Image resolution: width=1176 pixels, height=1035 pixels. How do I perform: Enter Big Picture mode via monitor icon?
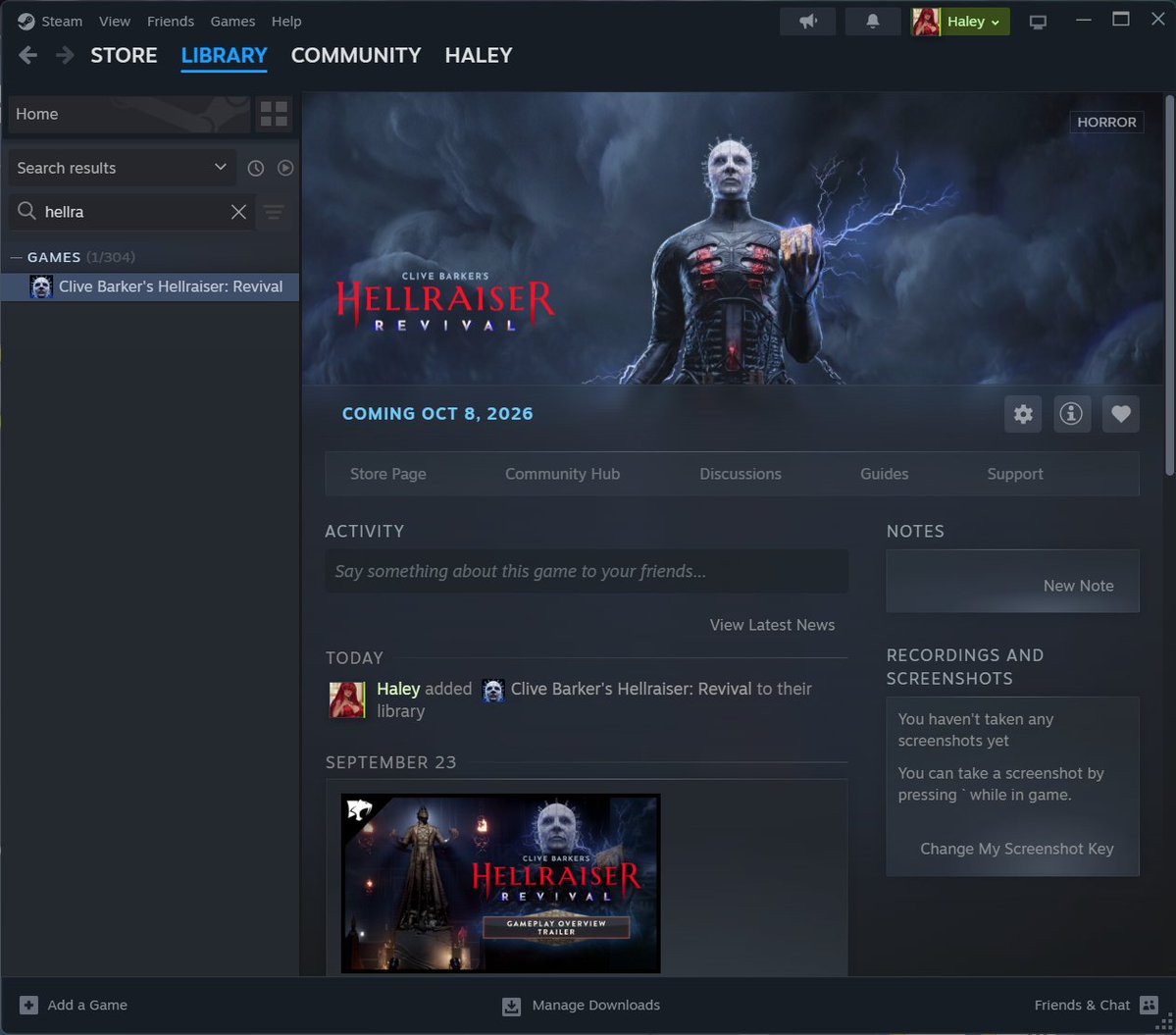tap(1038, 23)
